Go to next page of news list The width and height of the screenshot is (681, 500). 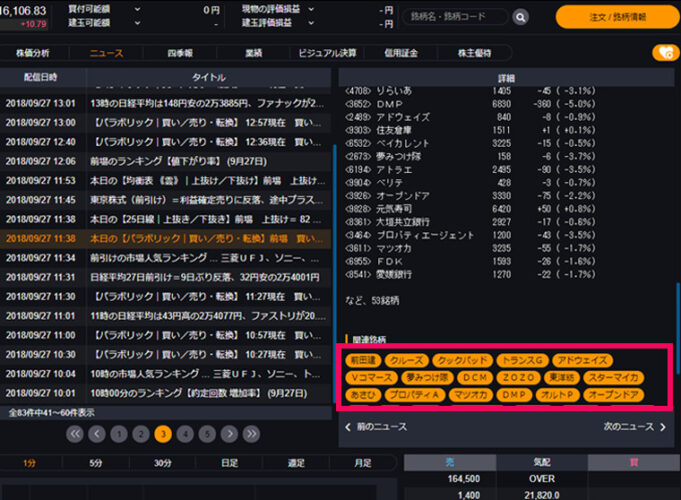click(x=229, y=434)
